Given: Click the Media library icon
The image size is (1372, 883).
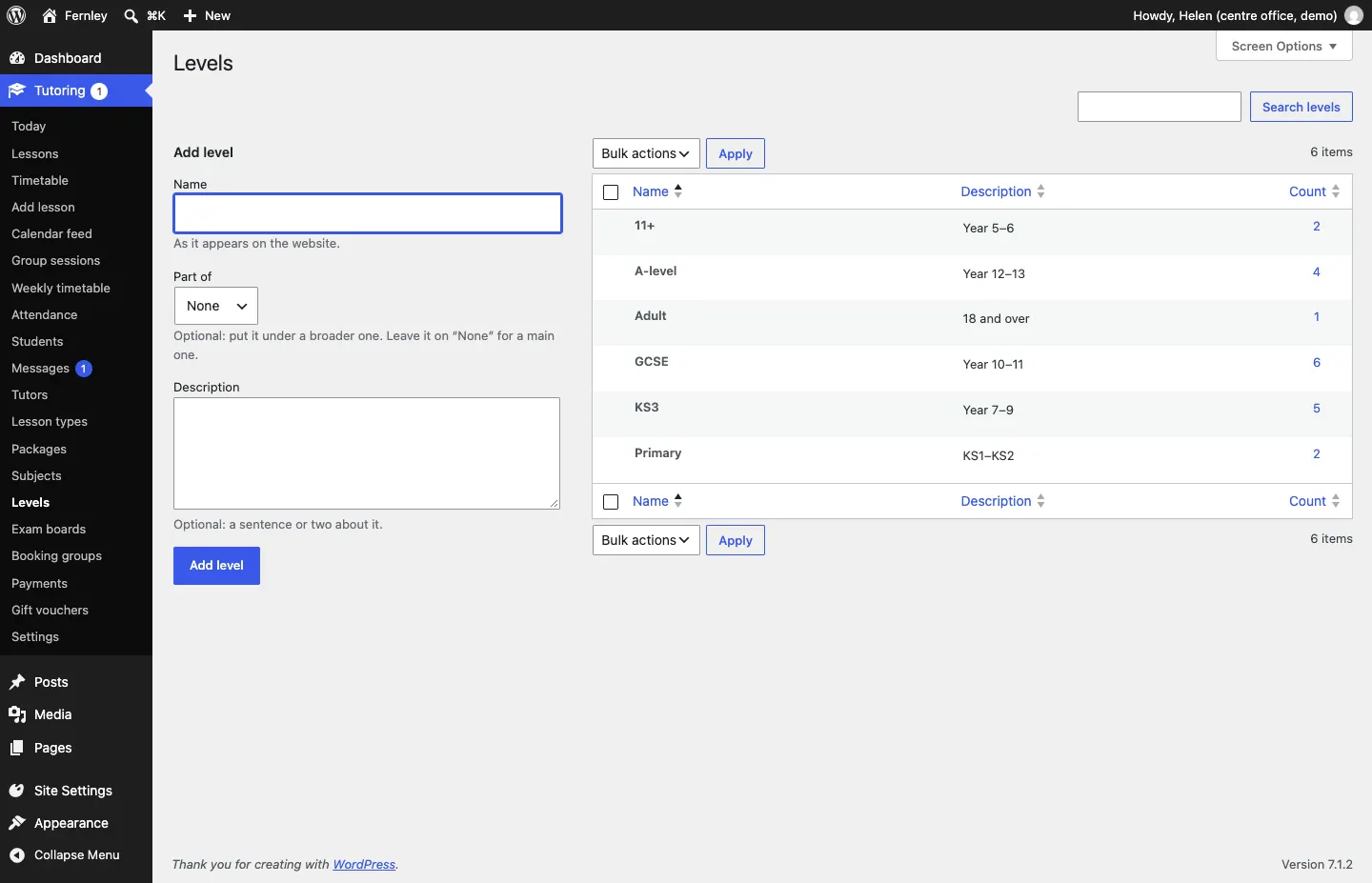Looking at the screenshot, I should [17, 714].
